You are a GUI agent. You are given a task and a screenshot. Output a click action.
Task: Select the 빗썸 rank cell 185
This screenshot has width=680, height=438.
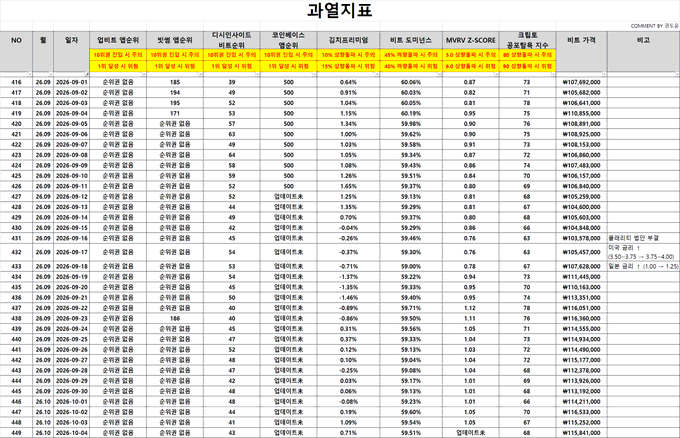click(x=175, y=82)
